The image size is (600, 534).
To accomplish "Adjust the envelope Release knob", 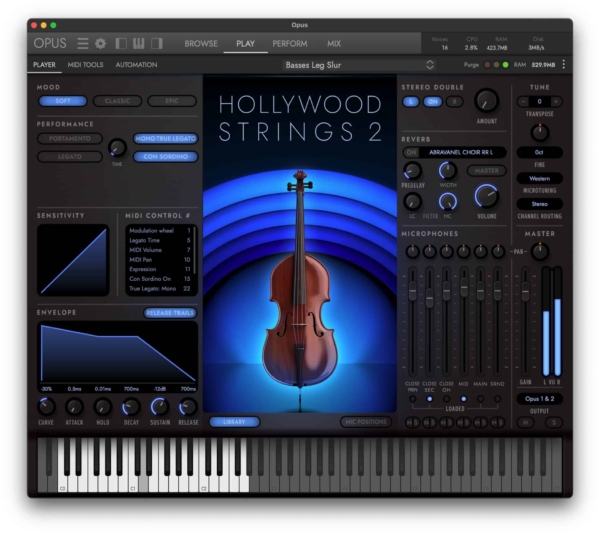I will click(x=188, y=407).
